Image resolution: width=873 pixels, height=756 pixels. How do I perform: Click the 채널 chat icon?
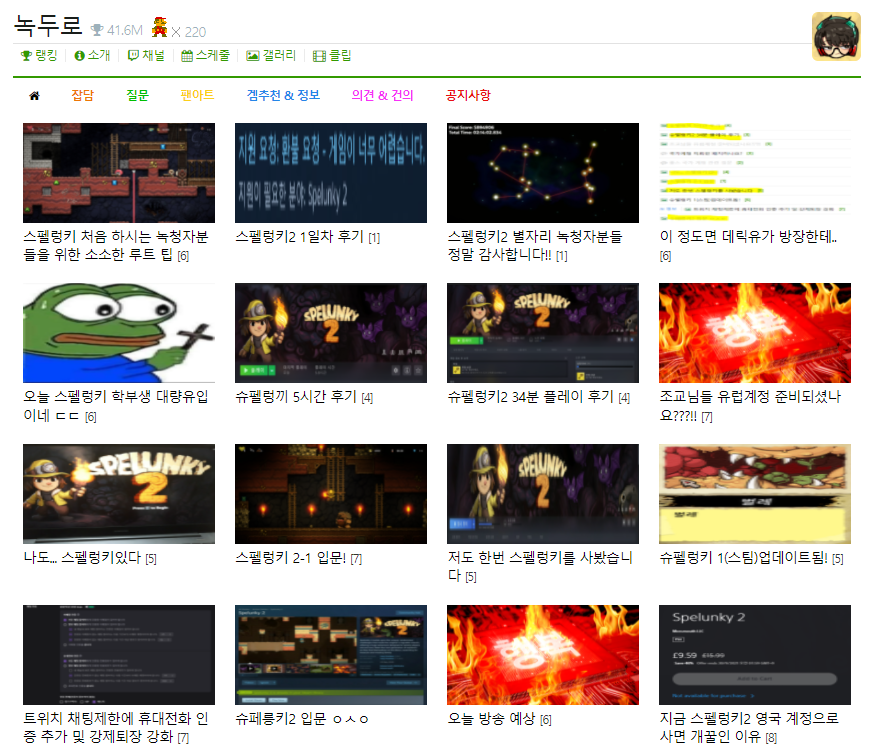[x=133, y=56]
